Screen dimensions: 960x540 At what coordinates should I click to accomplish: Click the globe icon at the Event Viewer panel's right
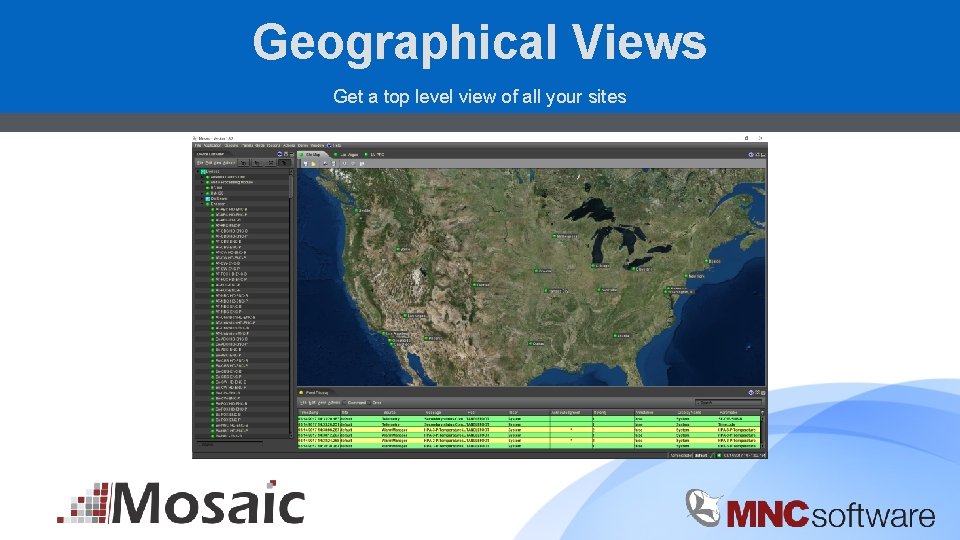[751, 392]
